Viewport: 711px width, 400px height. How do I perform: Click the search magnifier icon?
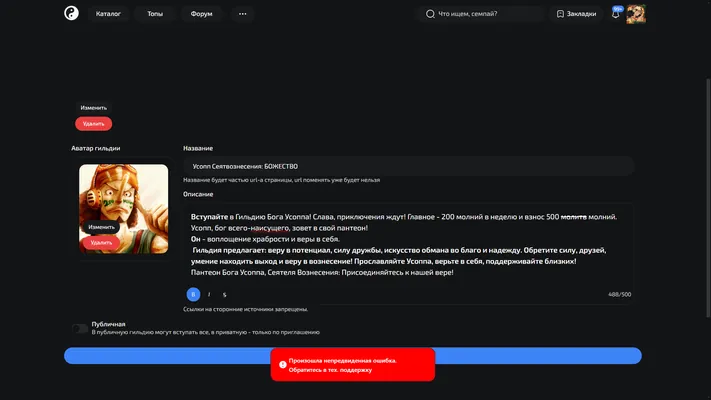[x=430, y=14]
